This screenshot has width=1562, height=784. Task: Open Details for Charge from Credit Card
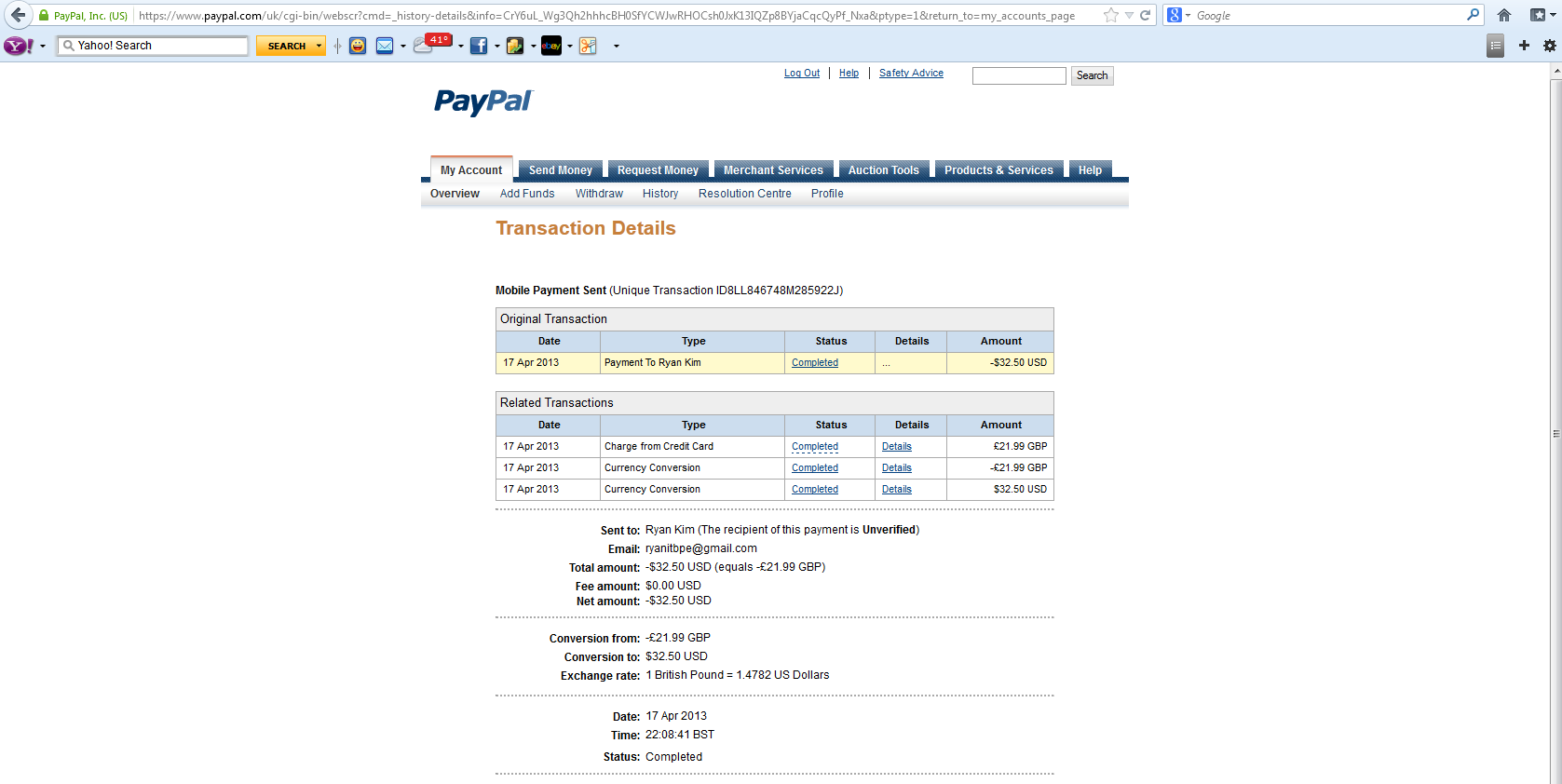[897, 447]
